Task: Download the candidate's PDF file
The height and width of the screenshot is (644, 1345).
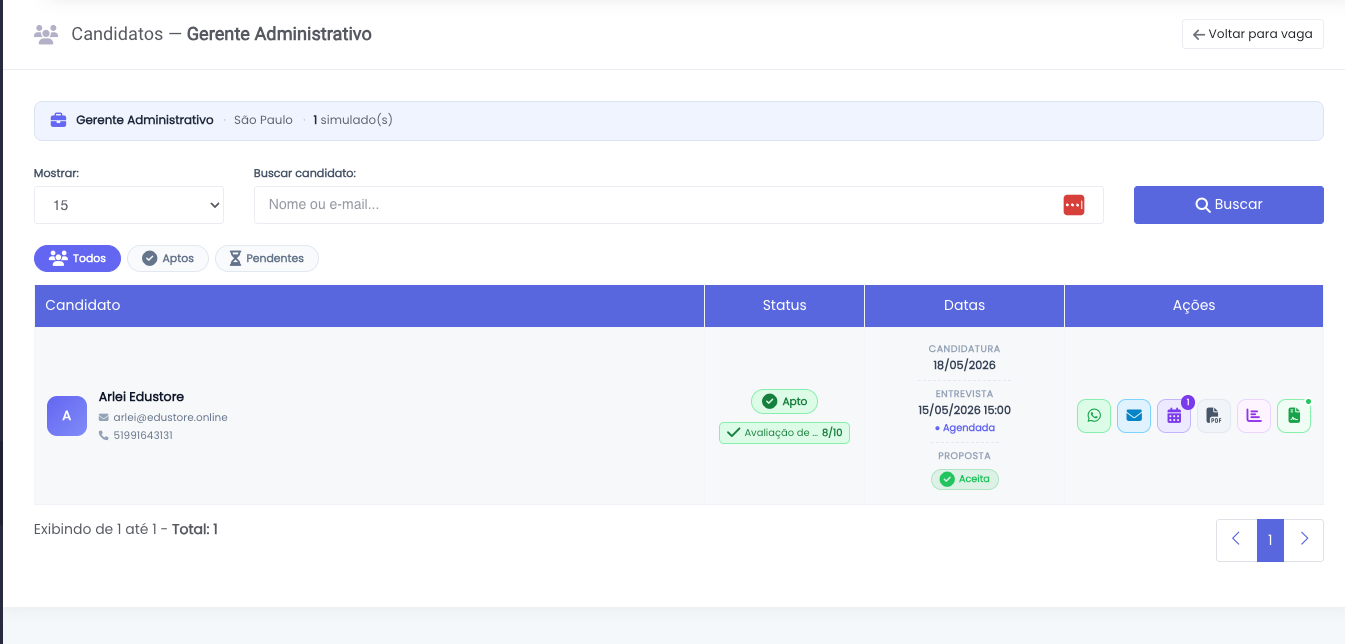Action: [x=1214, y=416]
